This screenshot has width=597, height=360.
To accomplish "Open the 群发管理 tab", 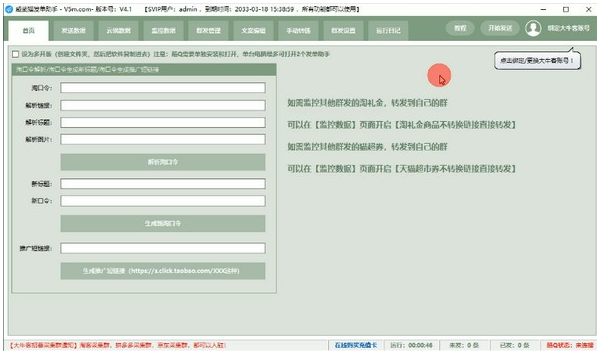I will point(208,30).
